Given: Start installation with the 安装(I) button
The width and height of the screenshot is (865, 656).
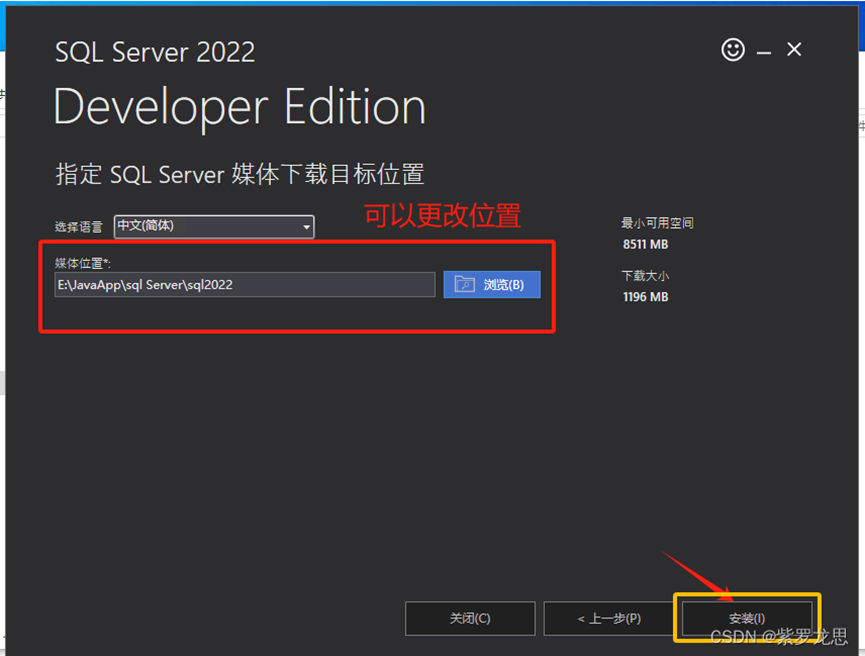Looking at the screenshot, I should [747, 618].
